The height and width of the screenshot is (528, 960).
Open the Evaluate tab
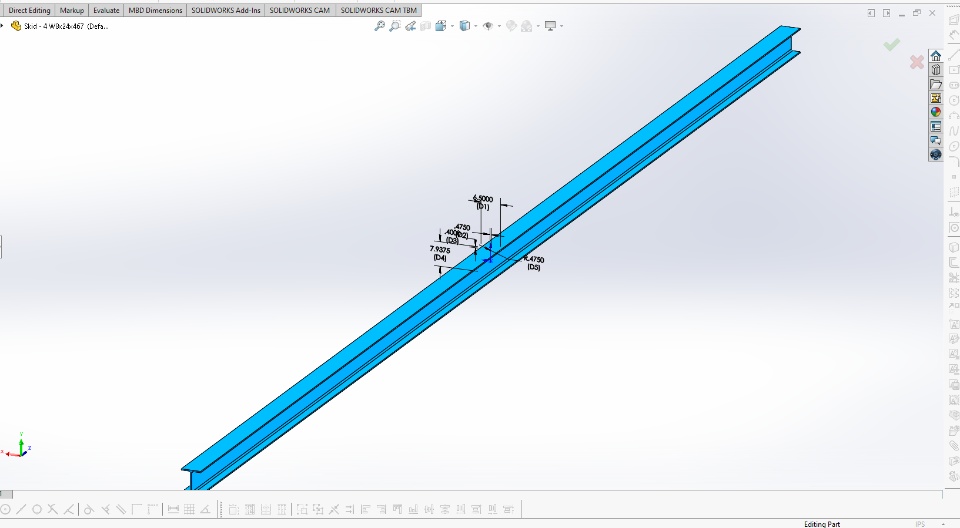(x=106, y=10)
